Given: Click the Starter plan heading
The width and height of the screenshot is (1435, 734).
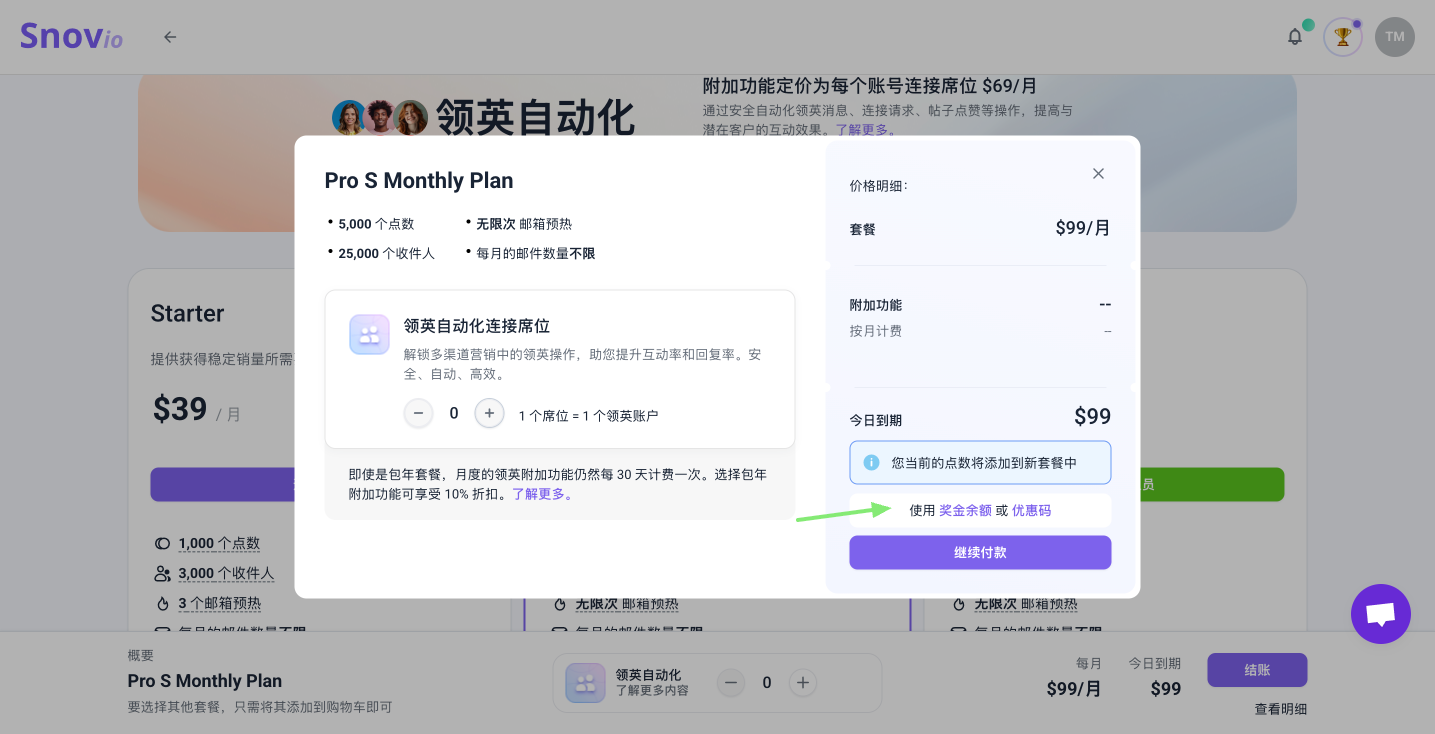Looking at the screenshot, I should (188, 313).
